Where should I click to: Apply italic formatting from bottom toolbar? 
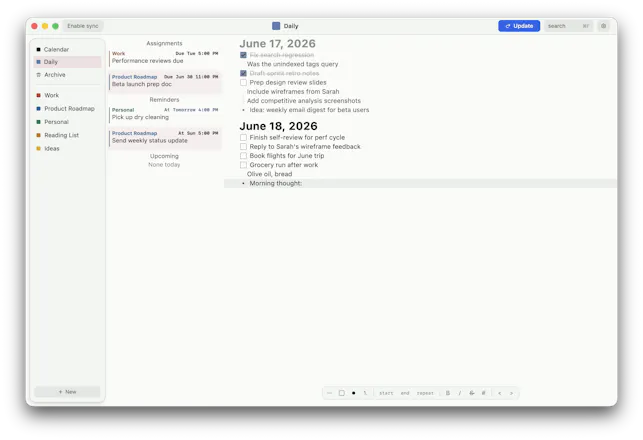pos(460,393)
